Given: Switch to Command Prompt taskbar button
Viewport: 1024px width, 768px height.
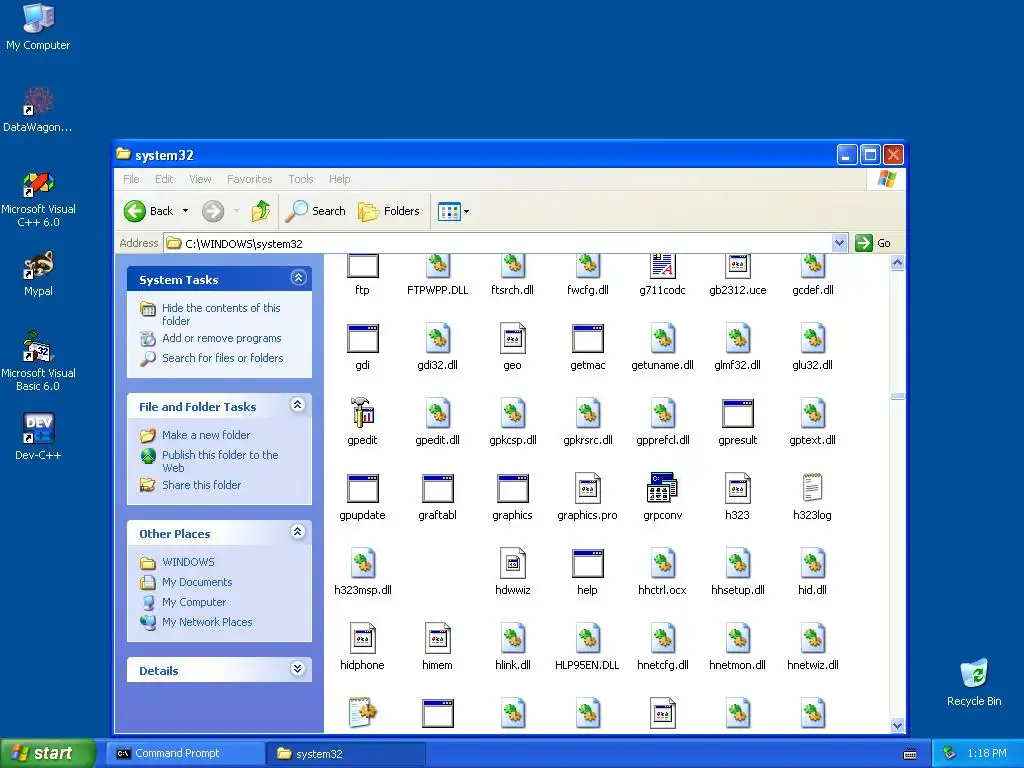Looking at the screenshot, I should point(185,754).
